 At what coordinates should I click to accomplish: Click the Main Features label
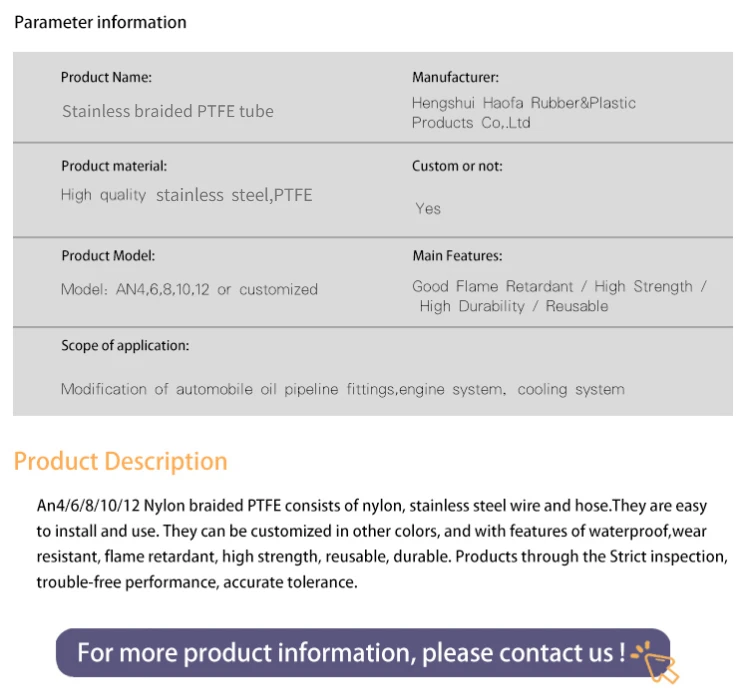[457, 256]
